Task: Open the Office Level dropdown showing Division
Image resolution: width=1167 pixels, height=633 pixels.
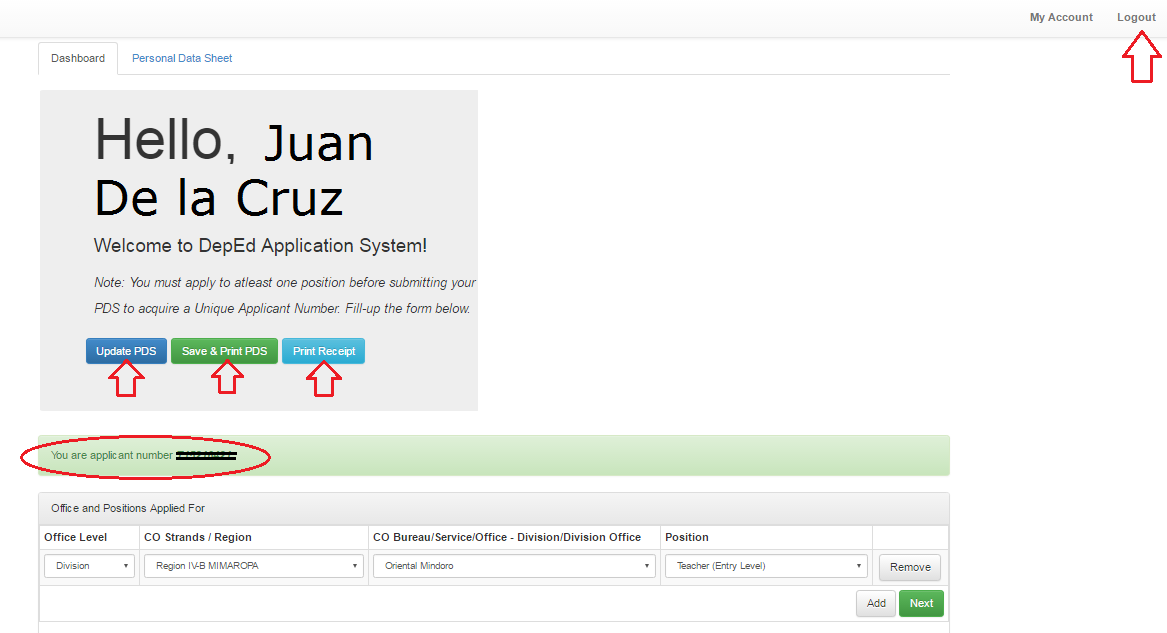Action: point(88,565)
